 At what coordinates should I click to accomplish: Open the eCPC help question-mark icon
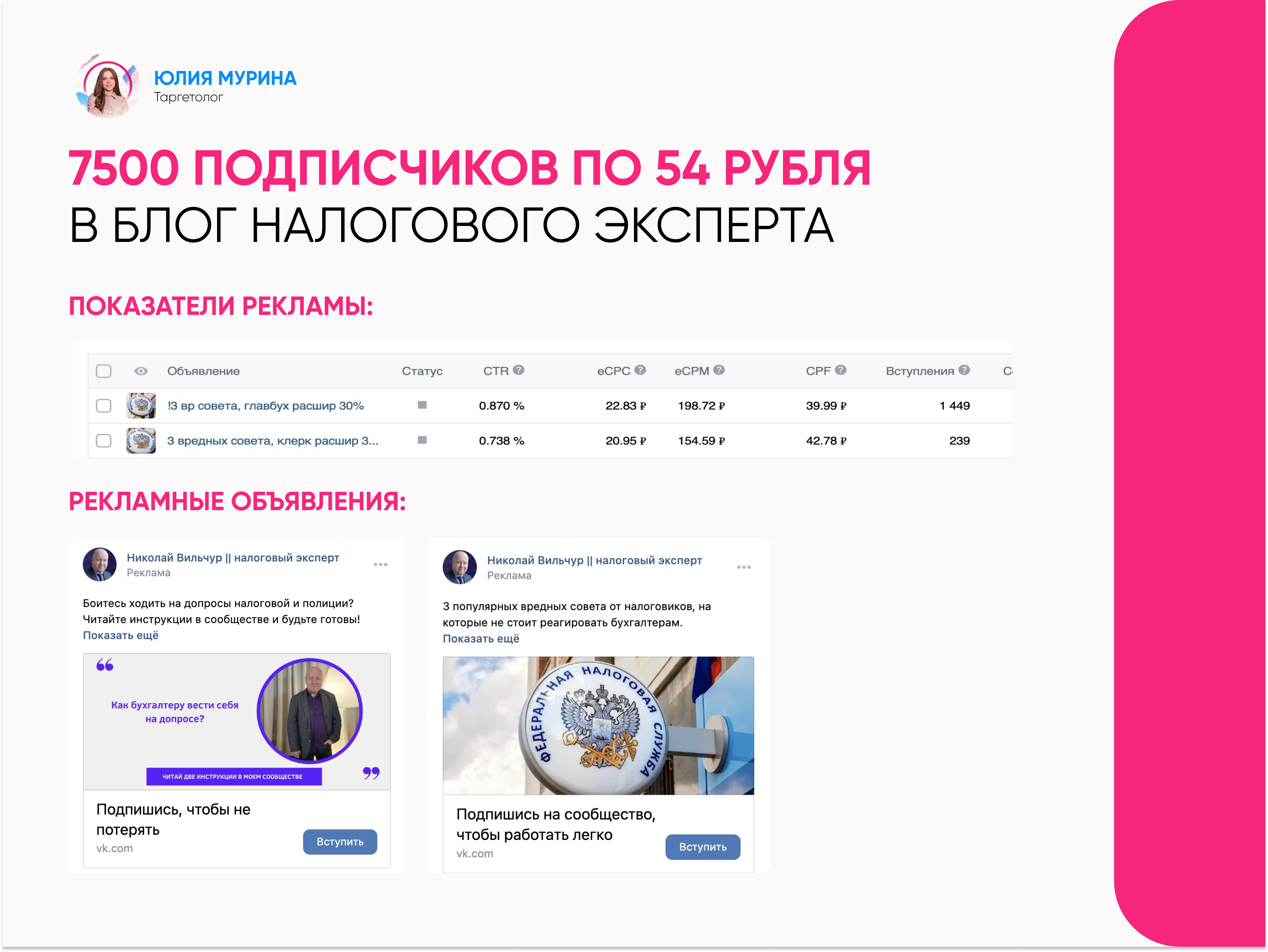[640, 370]
